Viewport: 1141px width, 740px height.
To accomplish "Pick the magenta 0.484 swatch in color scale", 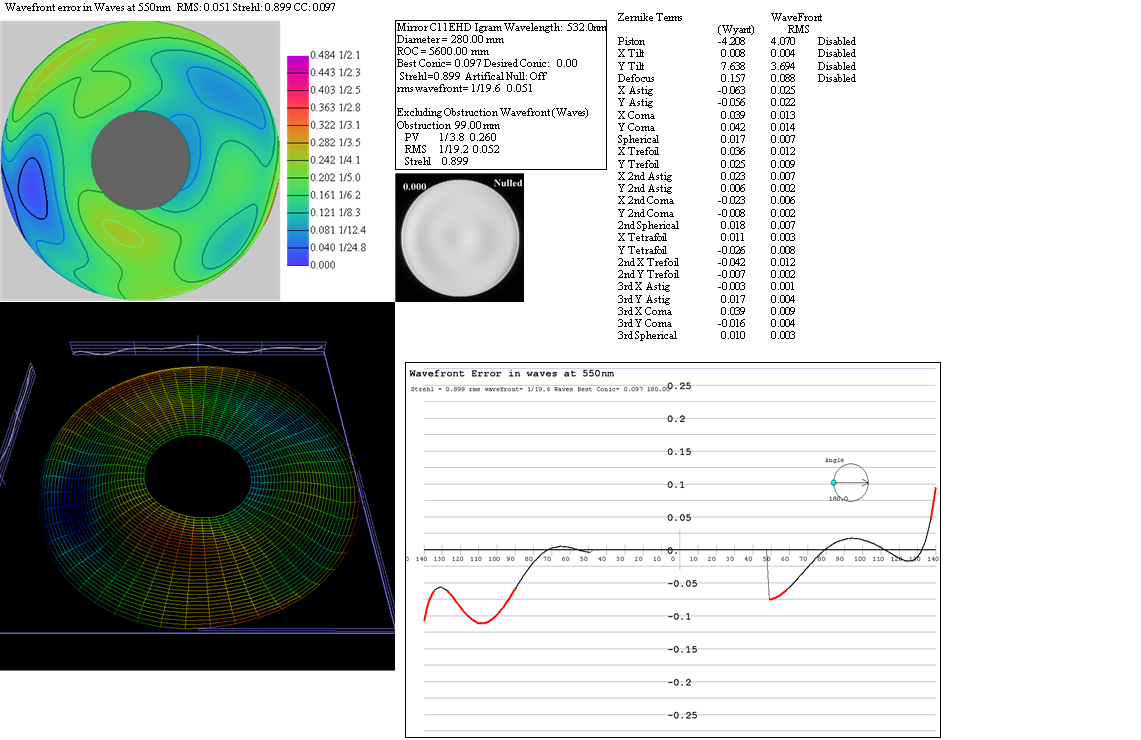I will (298, 61).
